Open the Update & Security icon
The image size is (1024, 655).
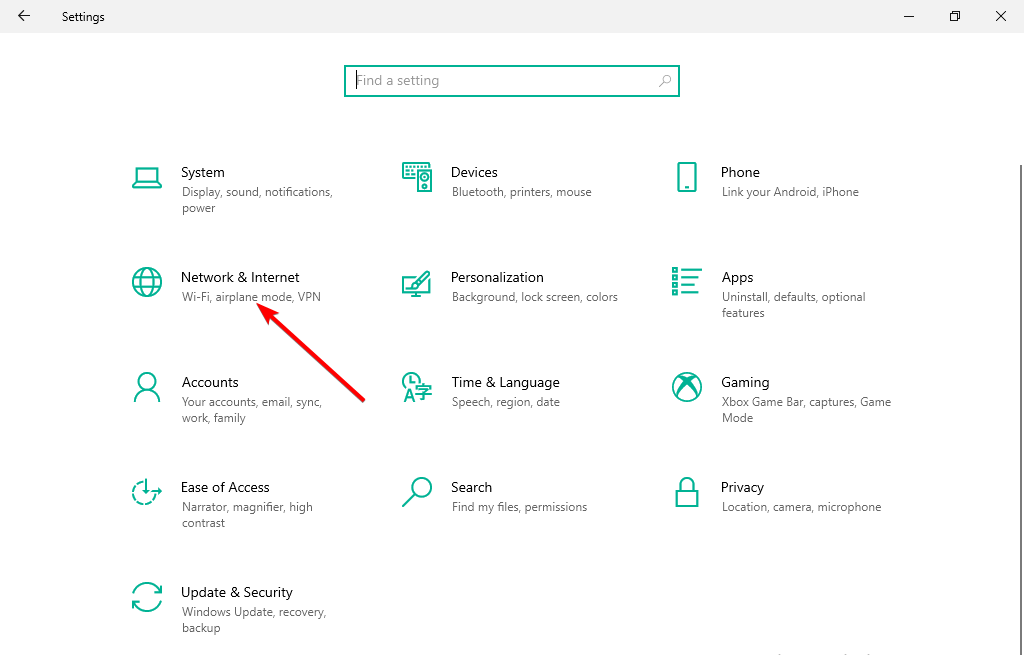[x=146, y=597]
